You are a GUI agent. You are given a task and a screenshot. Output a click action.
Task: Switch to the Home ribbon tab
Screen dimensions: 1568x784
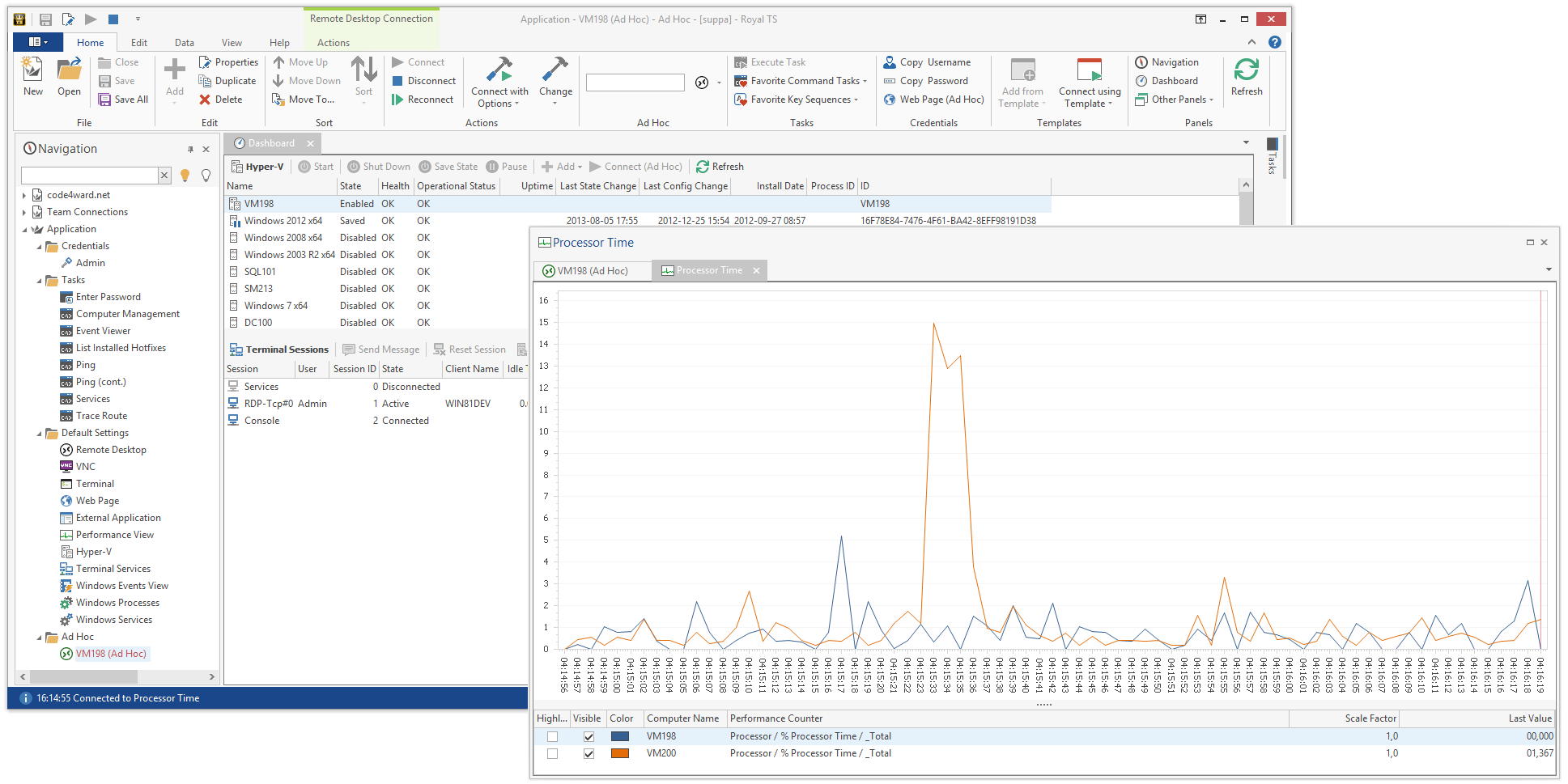90,43
